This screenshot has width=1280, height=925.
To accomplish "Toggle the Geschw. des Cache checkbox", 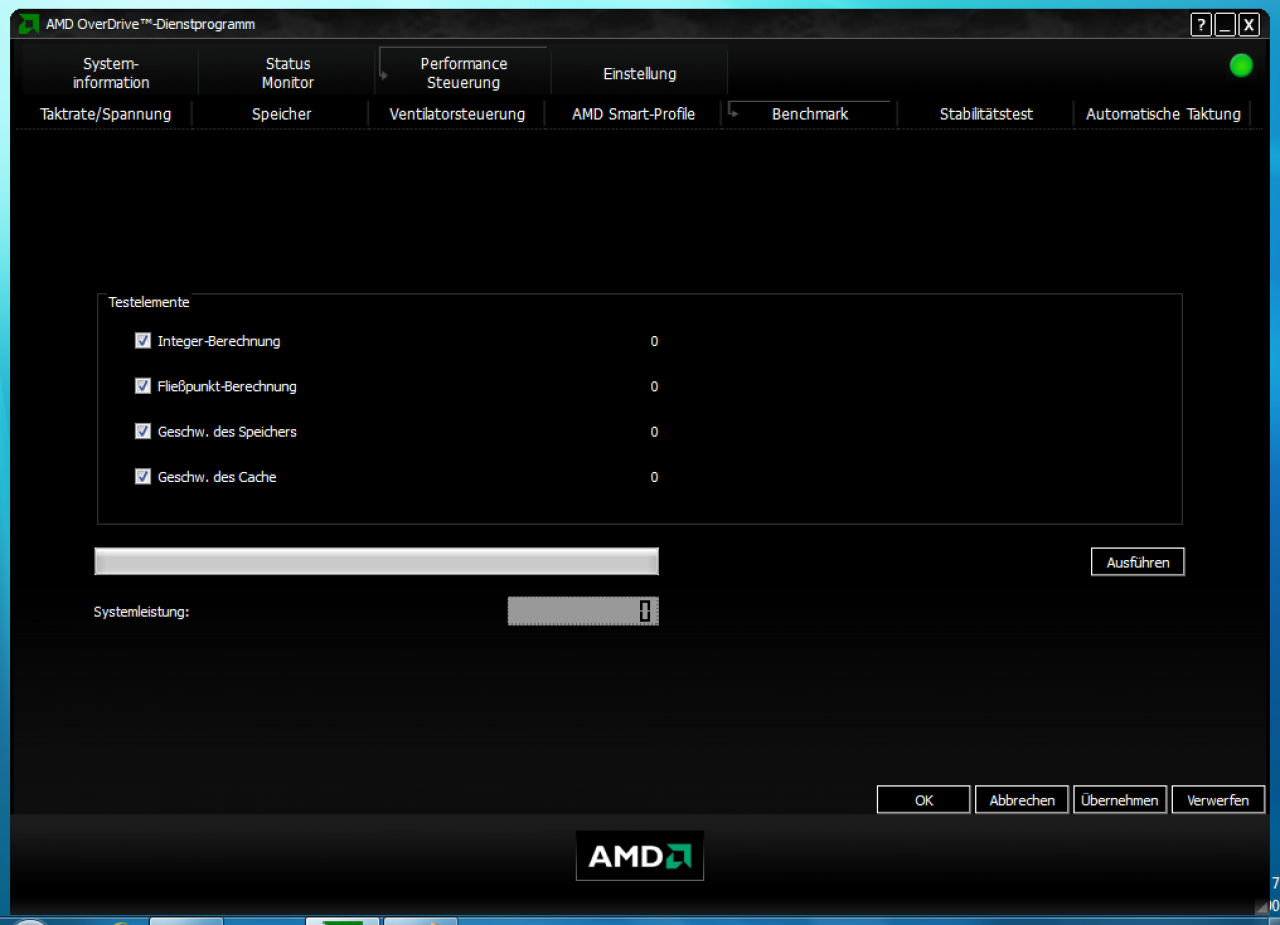I will [x=142, y=477].
